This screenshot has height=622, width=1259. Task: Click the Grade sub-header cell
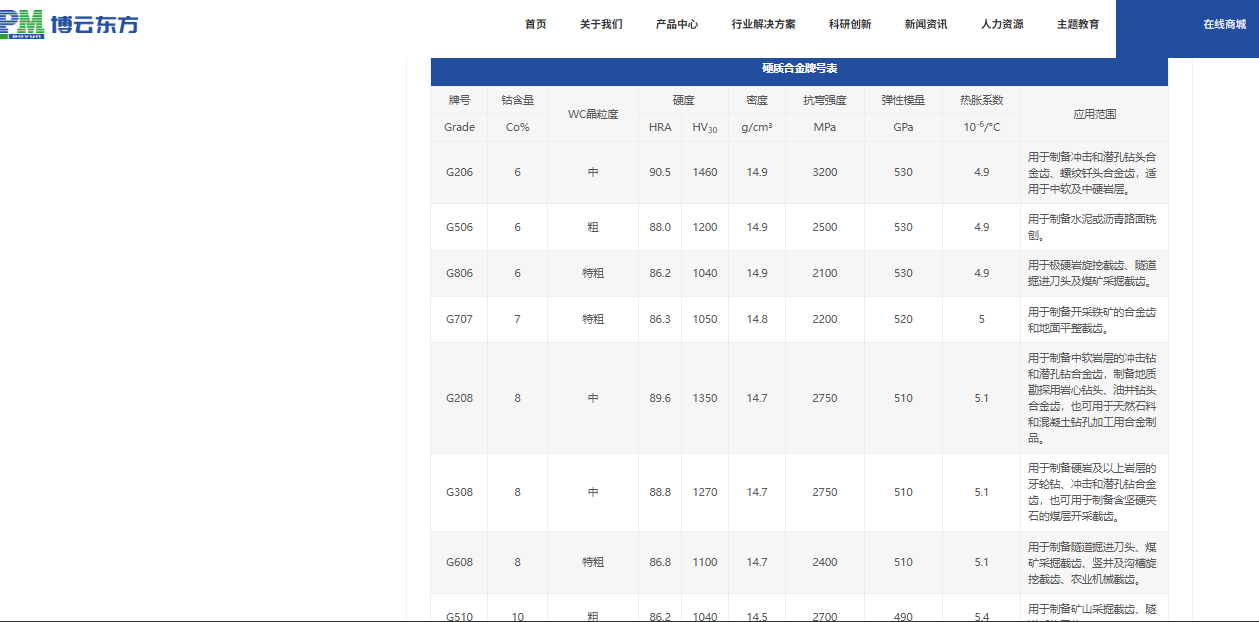(459, 127)
